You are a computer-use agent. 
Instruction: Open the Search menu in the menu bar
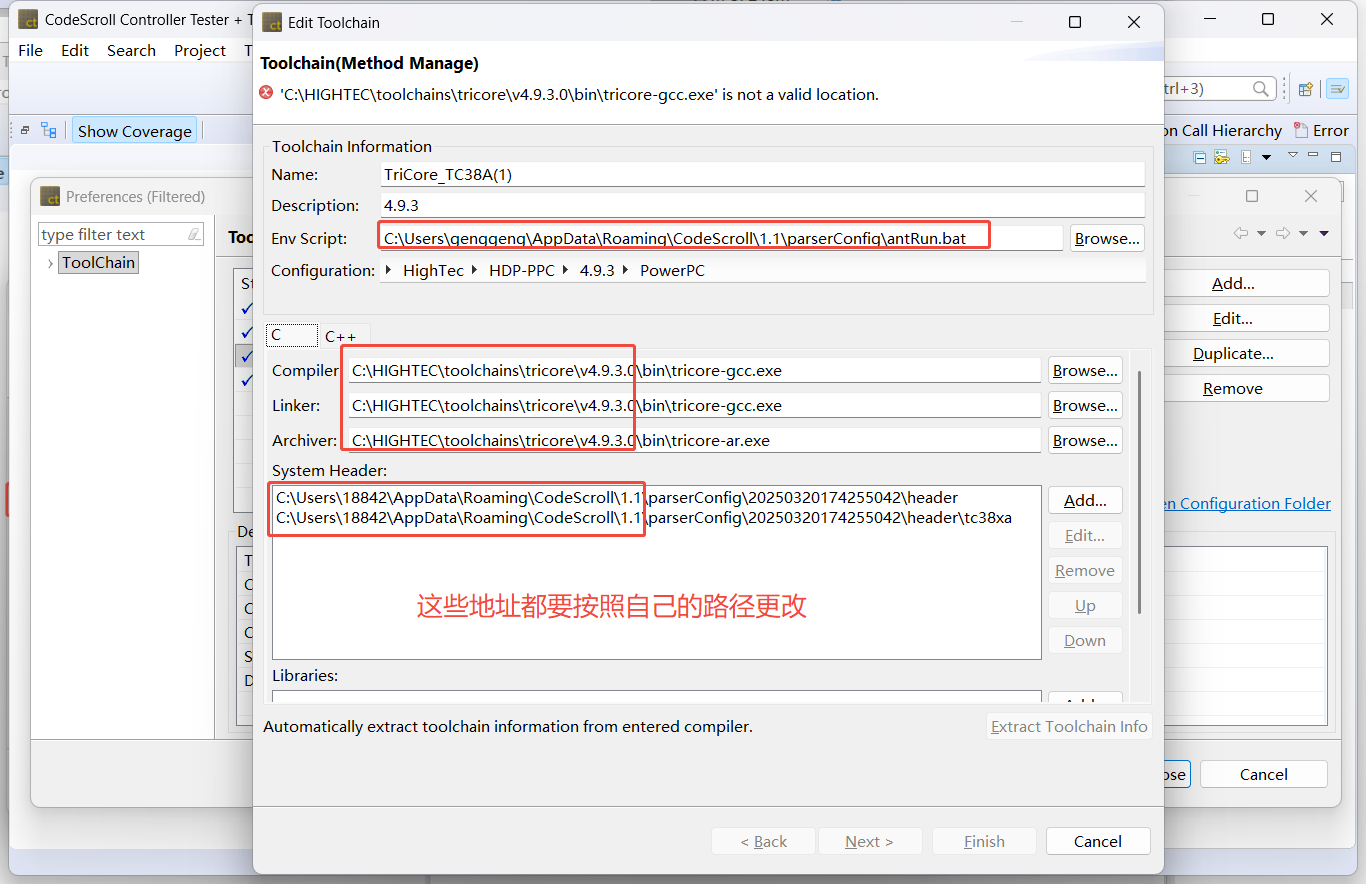(131, 50)
